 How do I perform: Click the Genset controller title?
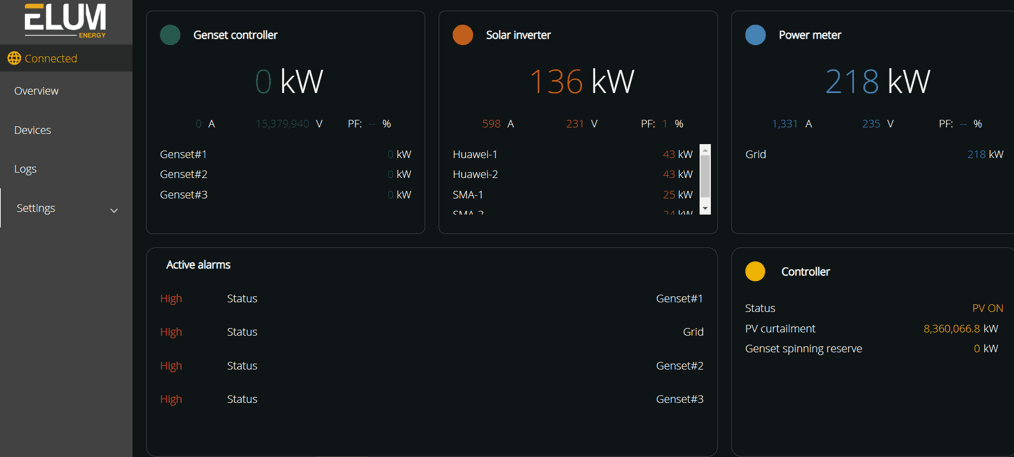[x=235, y=35]
